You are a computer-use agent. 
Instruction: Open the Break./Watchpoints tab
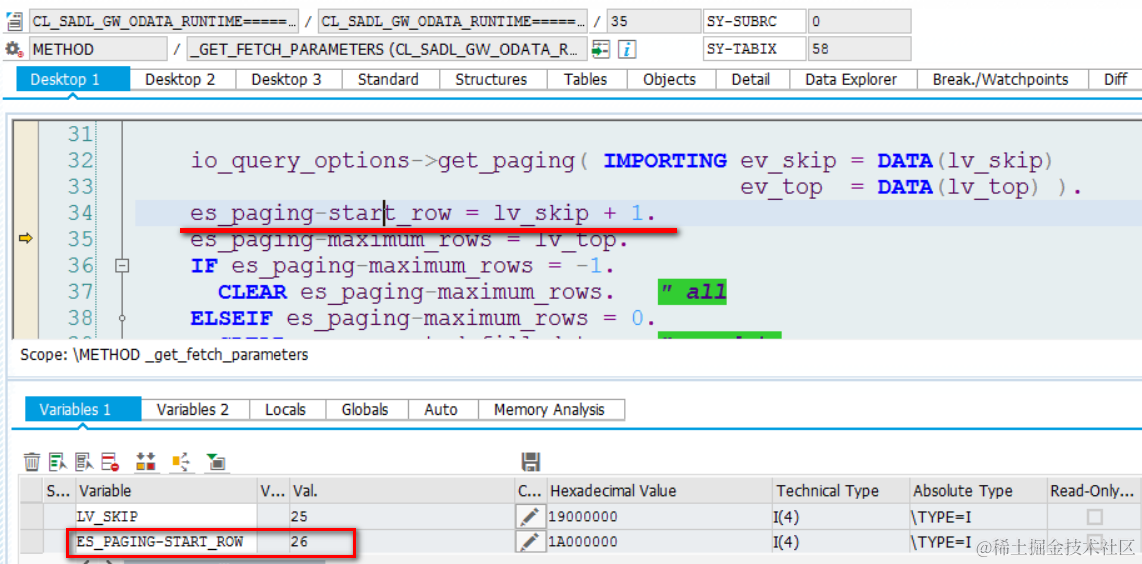1001,79
